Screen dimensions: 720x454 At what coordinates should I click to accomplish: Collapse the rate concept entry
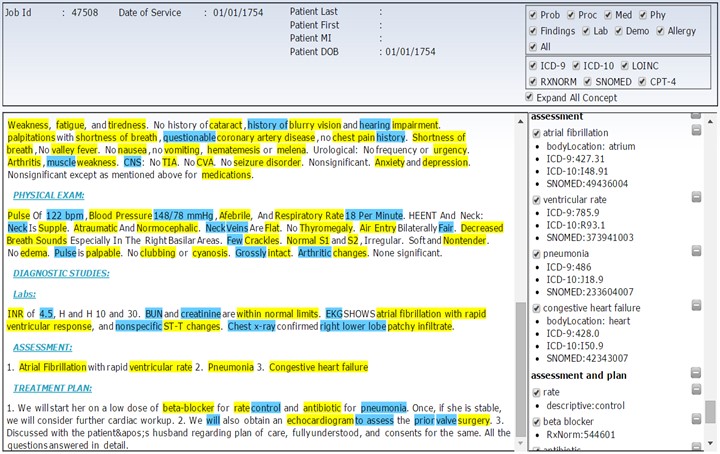[x=695, y=393]
